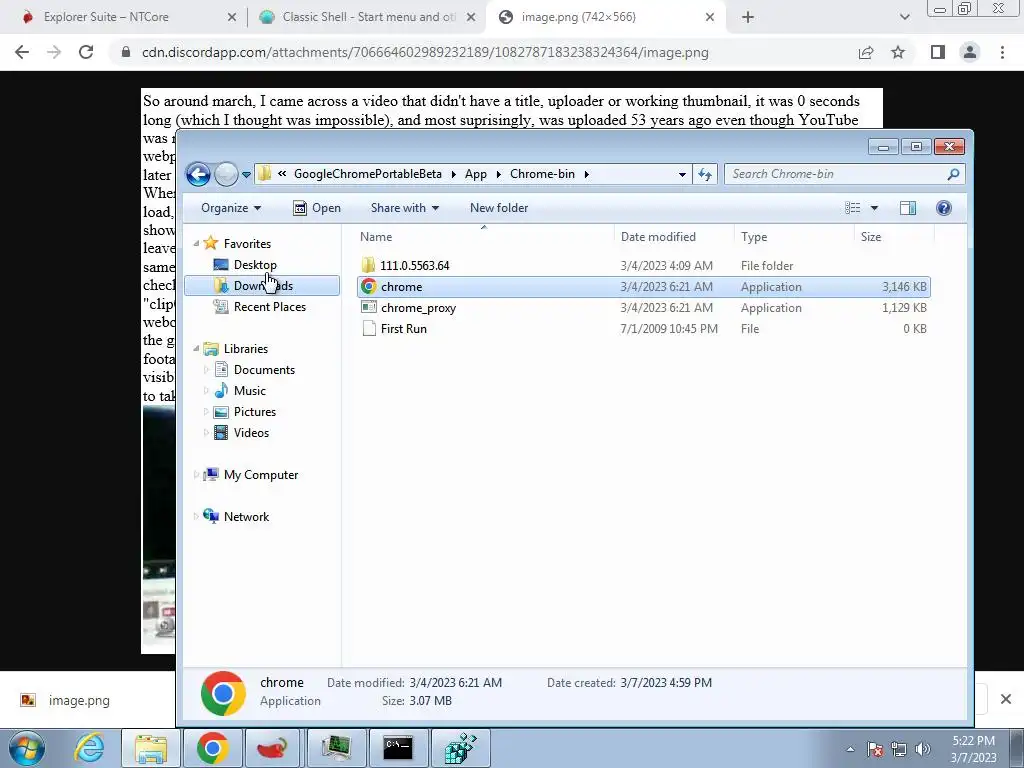Screen dimensions: 1024x768
Task: Select Desktop in Favorites
Action: pos(255,264)
